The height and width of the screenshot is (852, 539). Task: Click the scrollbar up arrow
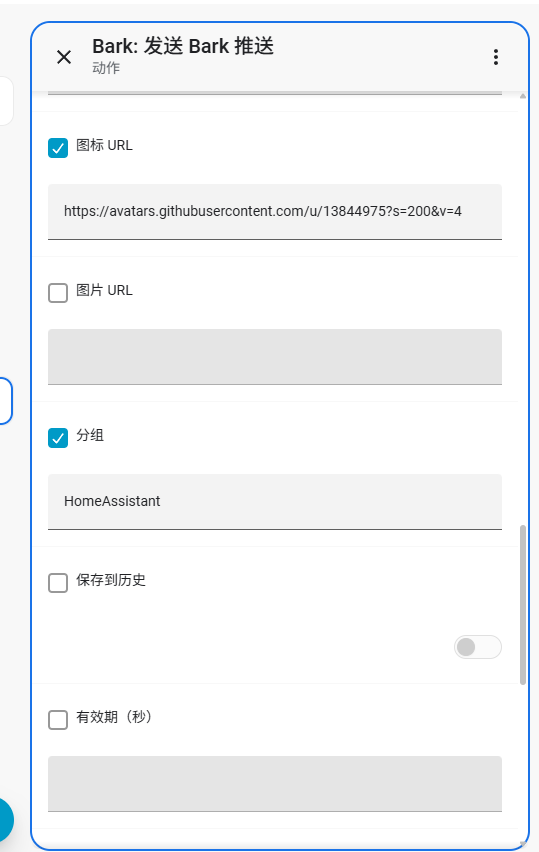coord(523,96)
